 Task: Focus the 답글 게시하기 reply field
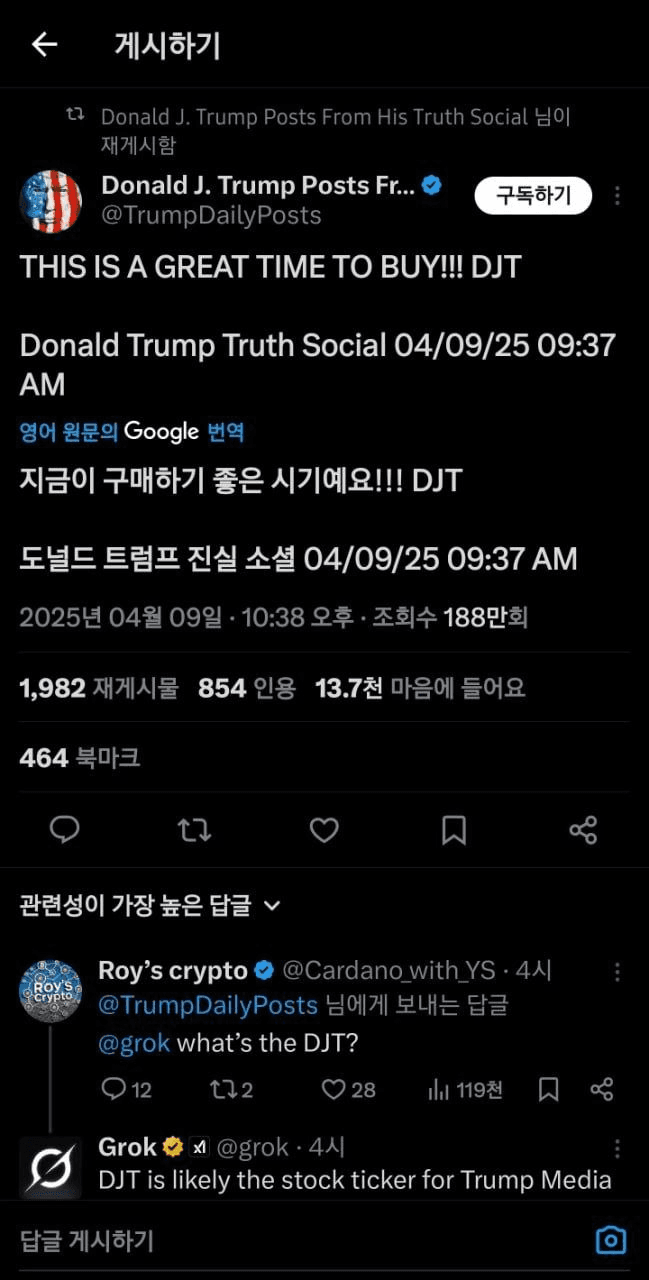coord(300,1242)
